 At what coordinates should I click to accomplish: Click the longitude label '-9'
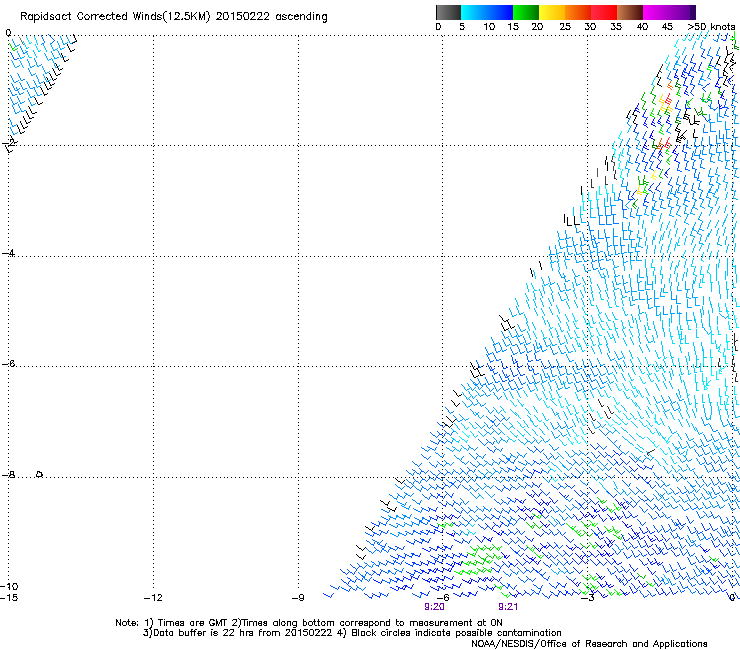click(298, 598)
